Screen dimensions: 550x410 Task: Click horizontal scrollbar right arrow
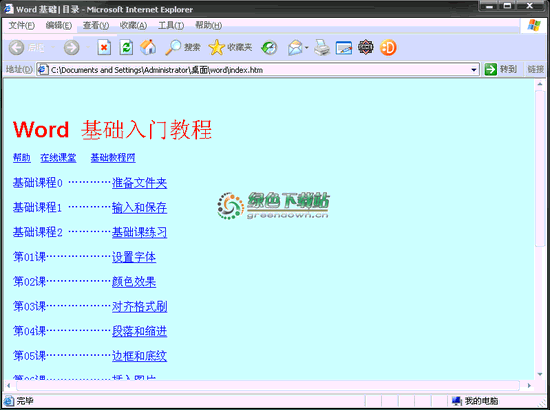529,385
